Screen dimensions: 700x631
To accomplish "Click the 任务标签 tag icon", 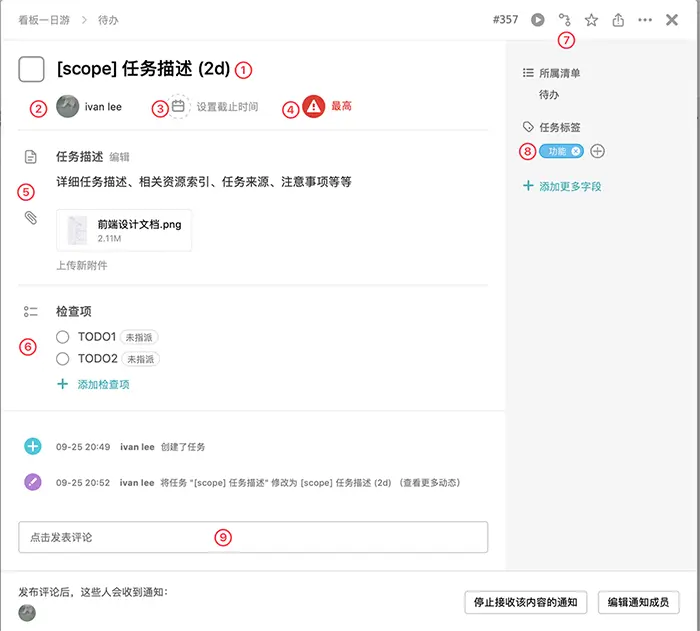I will point(528,127).
